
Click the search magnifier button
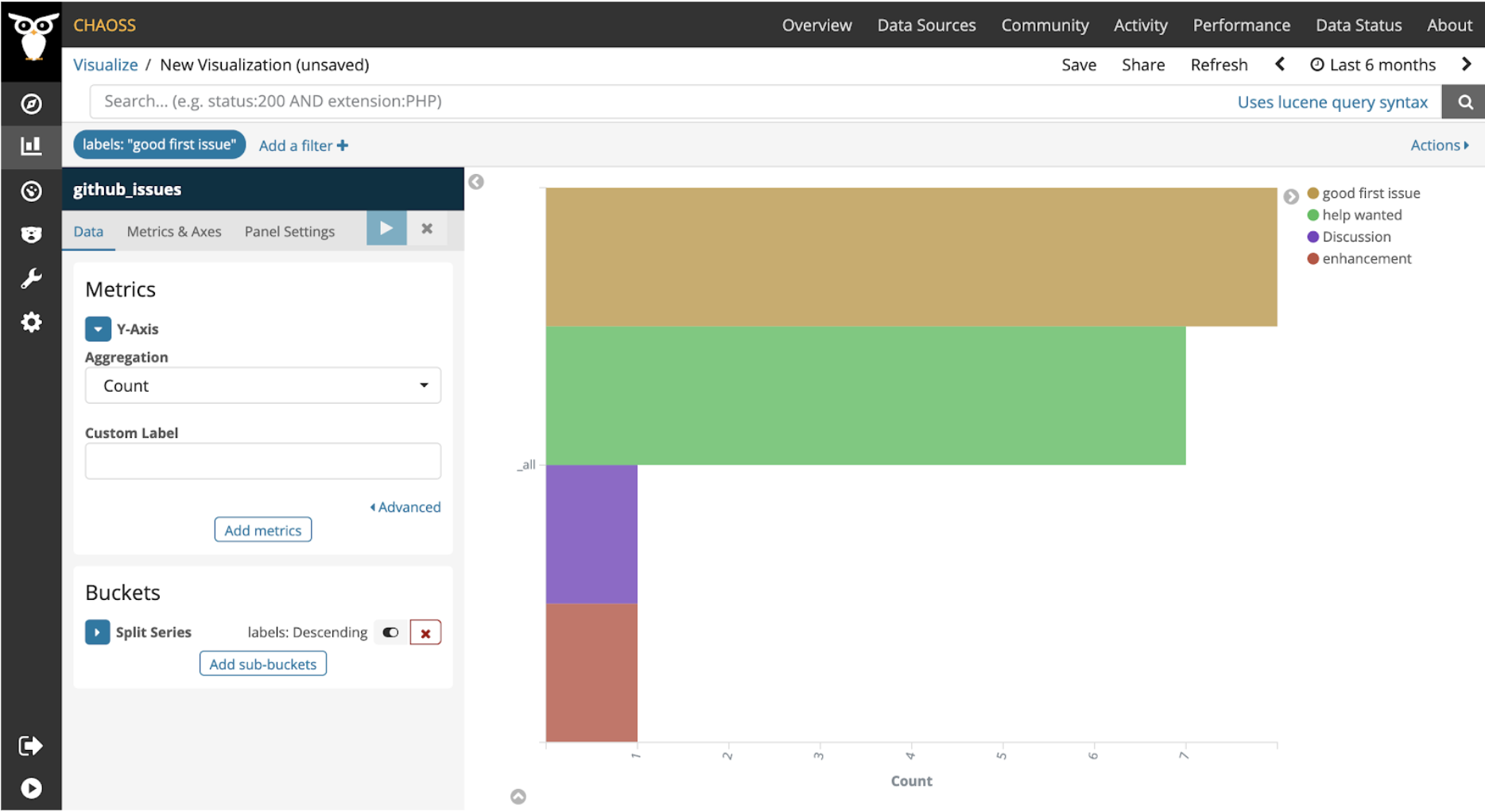click(x=1464, y=102)
